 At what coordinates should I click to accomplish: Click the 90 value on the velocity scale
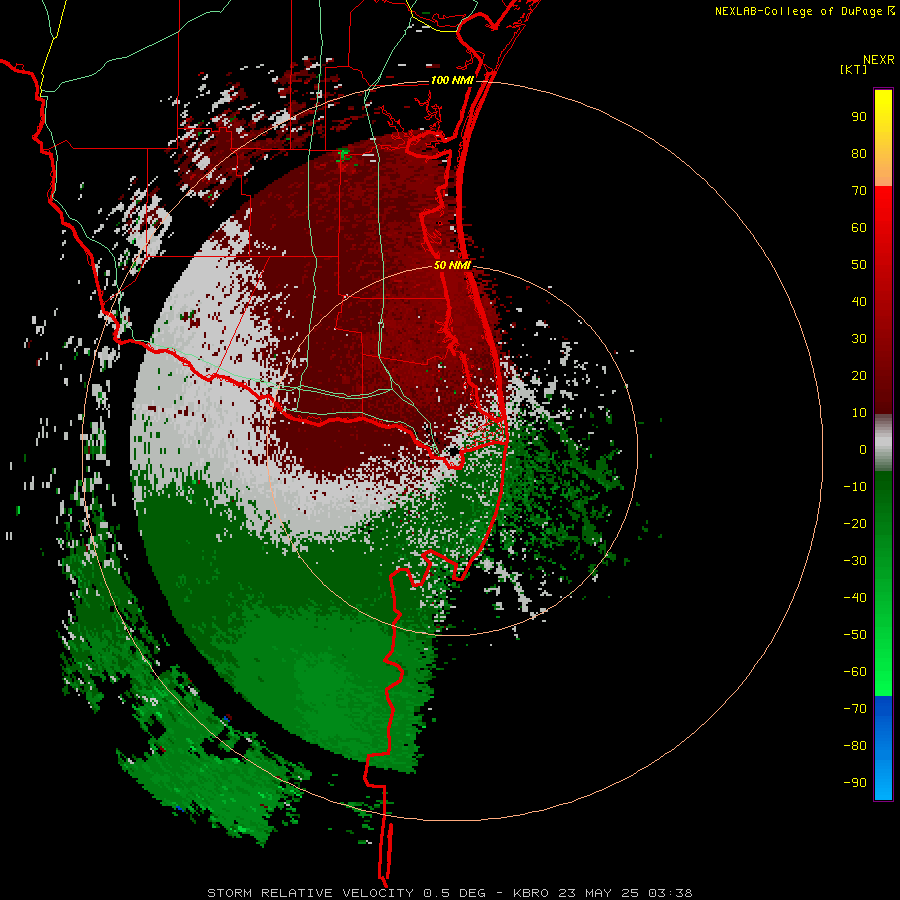click(859, 117)
